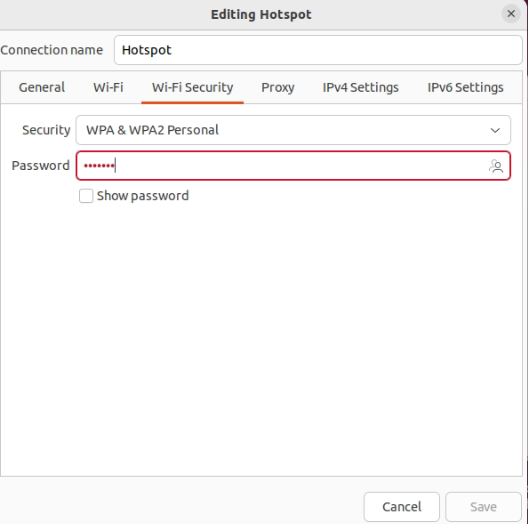Viewport: 528px width, 524px height.
Task: Click the Password field label
Action: point(40,166)
